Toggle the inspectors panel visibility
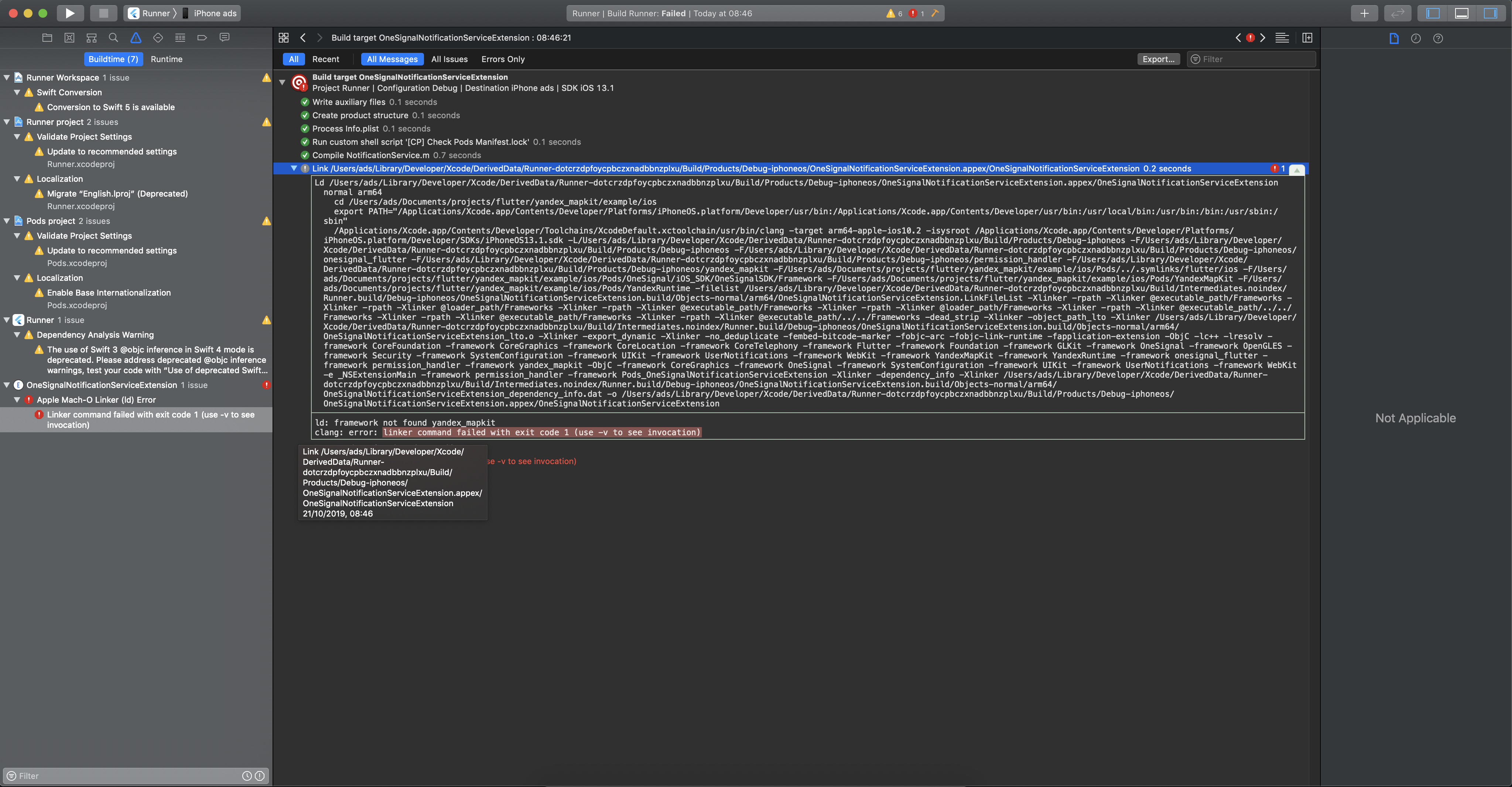The image size is (1512, 787). coord(1490,13)
